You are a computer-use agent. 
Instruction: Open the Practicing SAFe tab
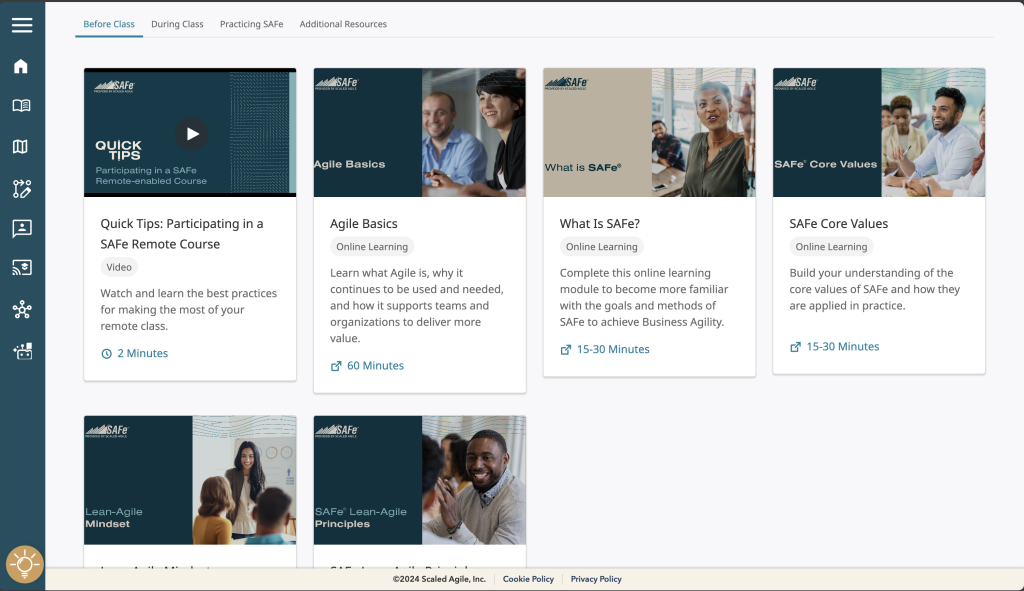(x=251, y=24)
